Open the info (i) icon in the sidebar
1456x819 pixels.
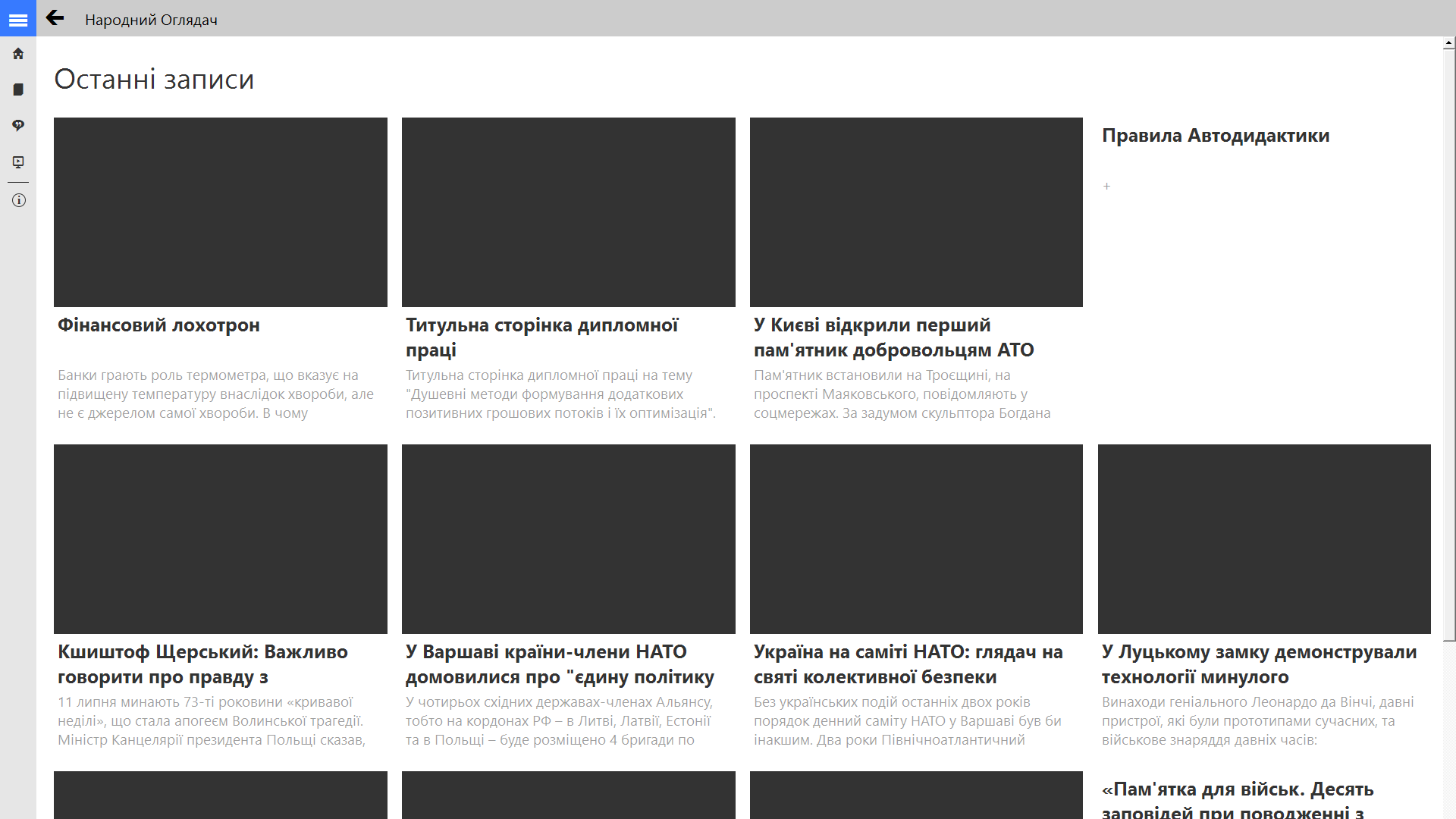point(18,200)
